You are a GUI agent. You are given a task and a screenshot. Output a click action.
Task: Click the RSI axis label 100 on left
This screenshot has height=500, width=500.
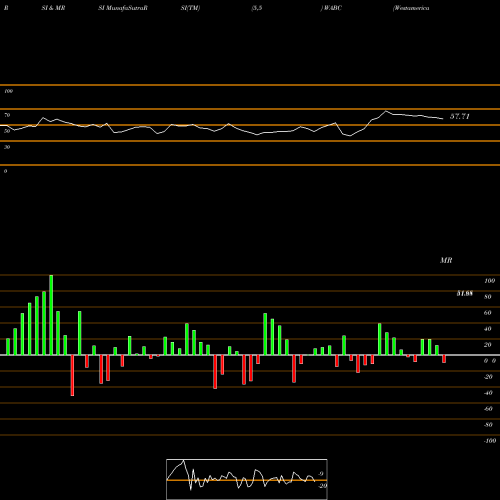coord(8,91)
